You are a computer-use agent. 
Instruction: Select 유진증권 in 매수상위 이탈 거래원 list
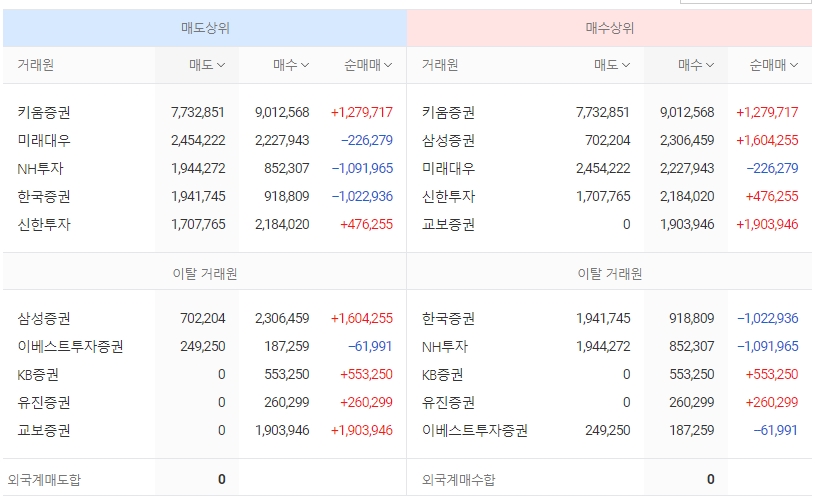coord(449,403)
